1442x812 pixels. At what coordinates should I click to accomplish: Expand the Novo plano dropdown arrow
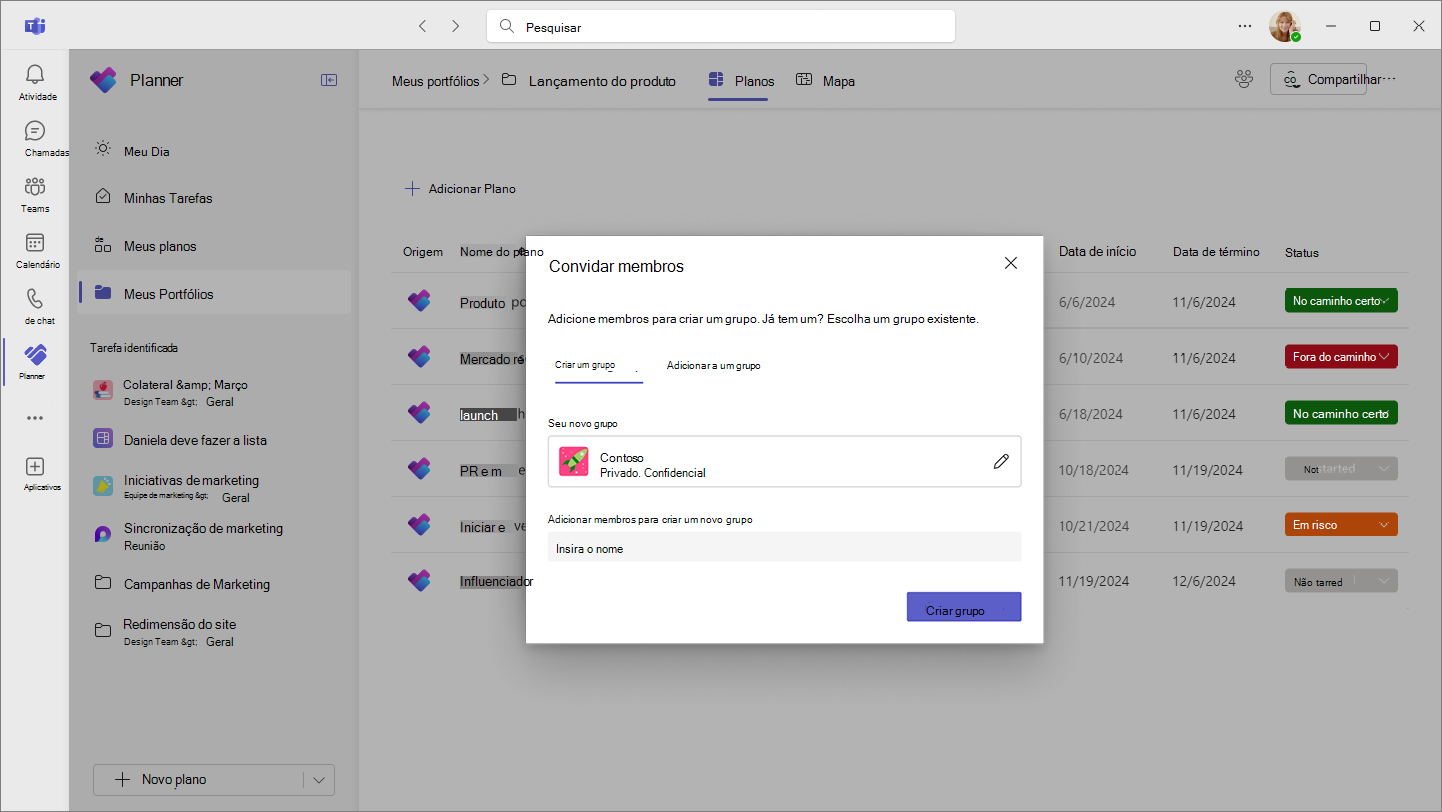[x=319, y=780]
